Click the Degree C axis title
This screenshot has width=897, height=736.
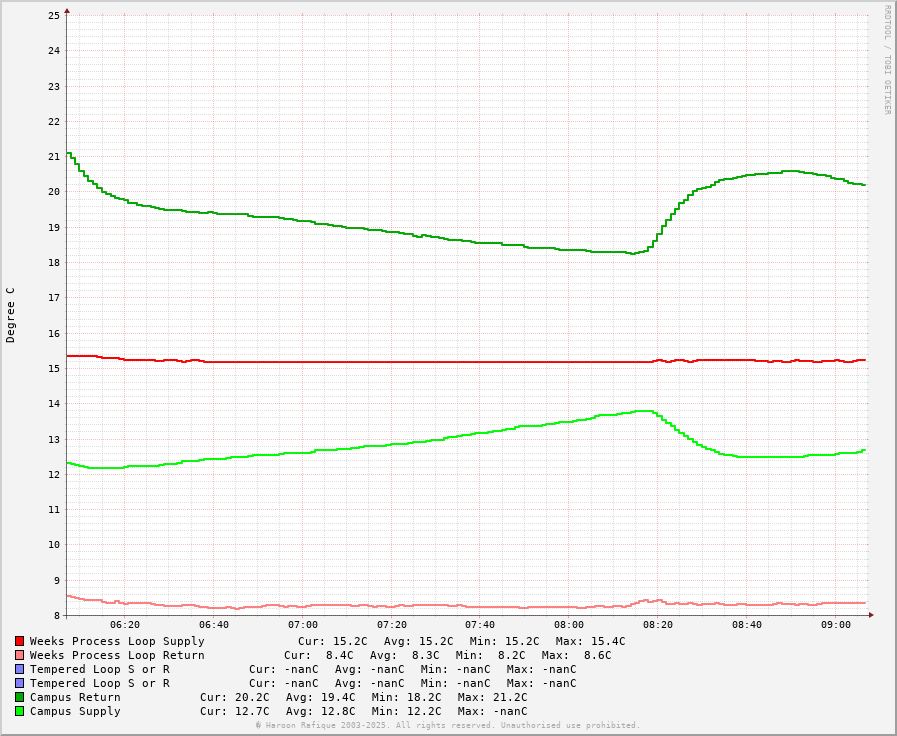[11, 314]
